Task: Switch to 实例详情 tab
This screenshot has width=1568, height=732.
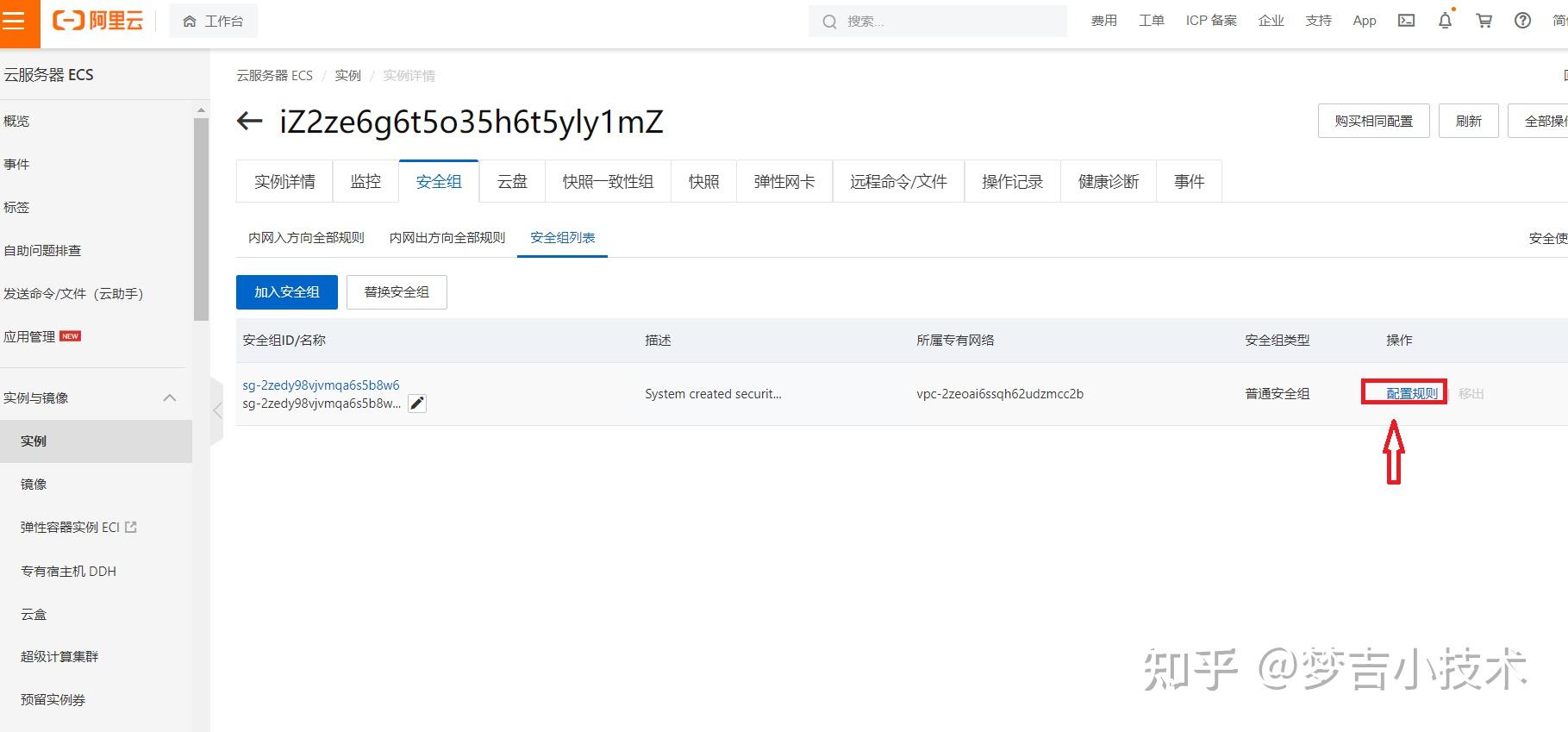Action: pyautogui.click(x=284, y=181)
